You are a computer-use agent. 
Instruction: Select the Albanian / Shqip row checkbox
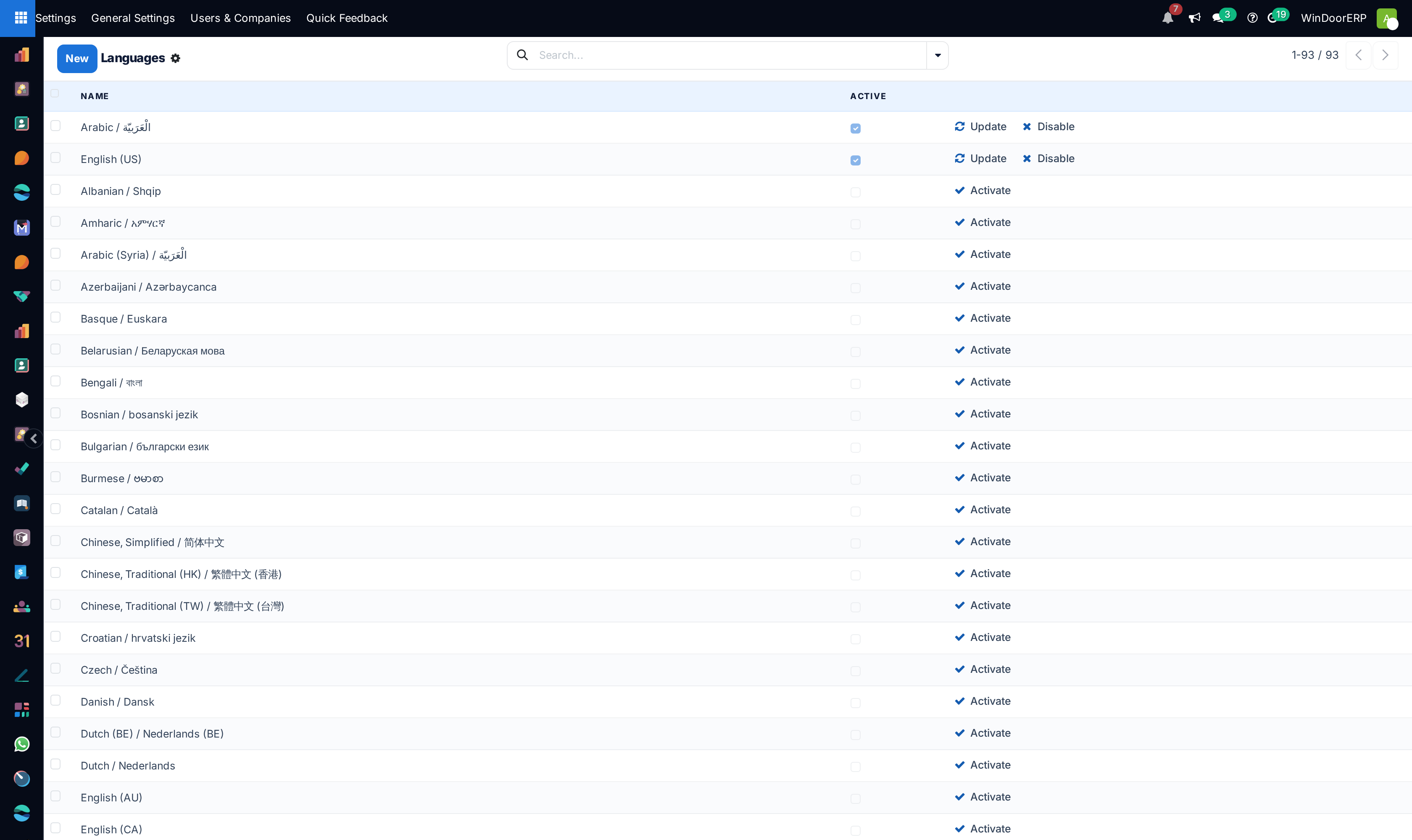pos(55,189)
